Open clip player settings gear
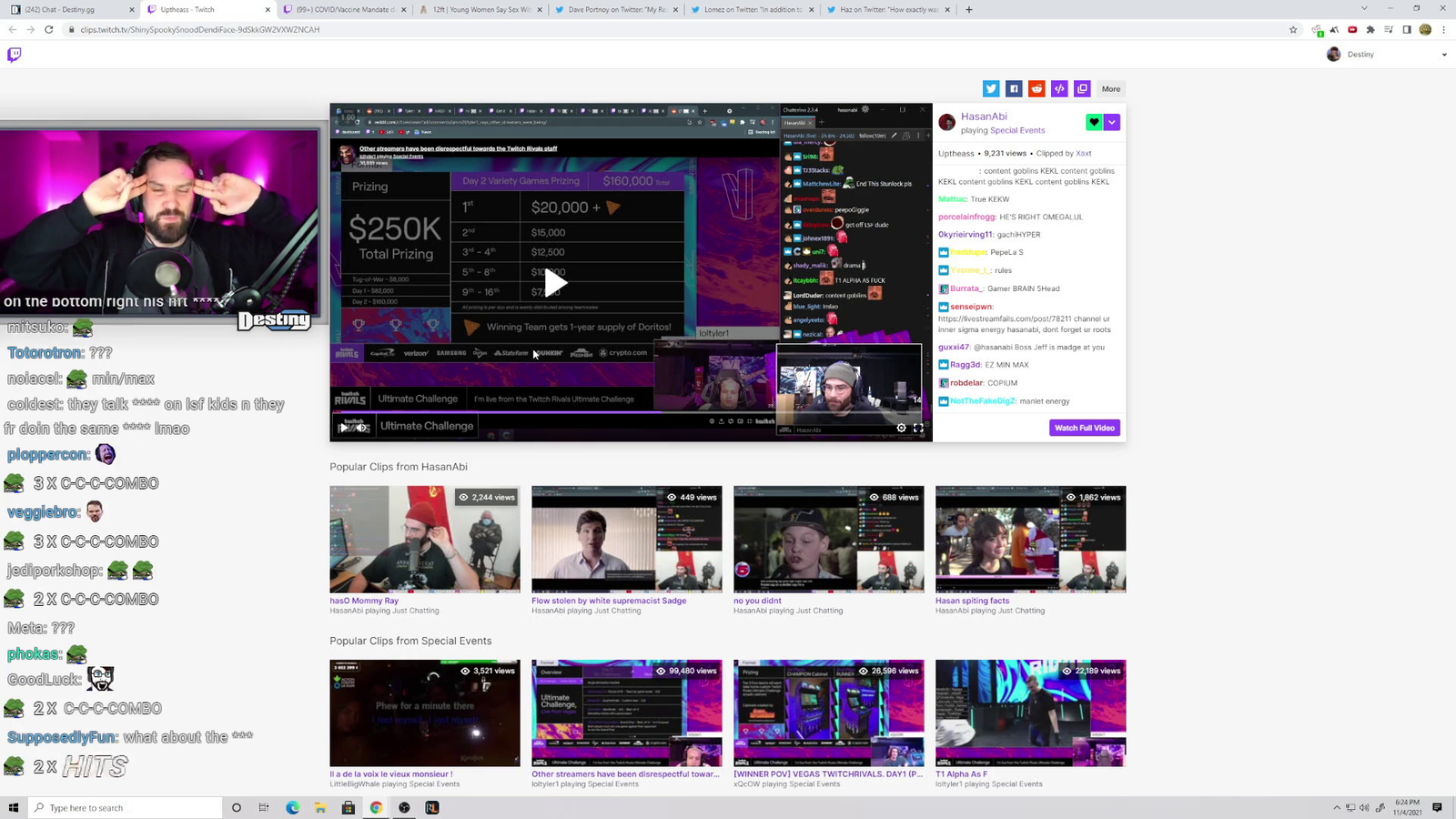This screenshot has height=819, width=1456. tap(901, 428)
